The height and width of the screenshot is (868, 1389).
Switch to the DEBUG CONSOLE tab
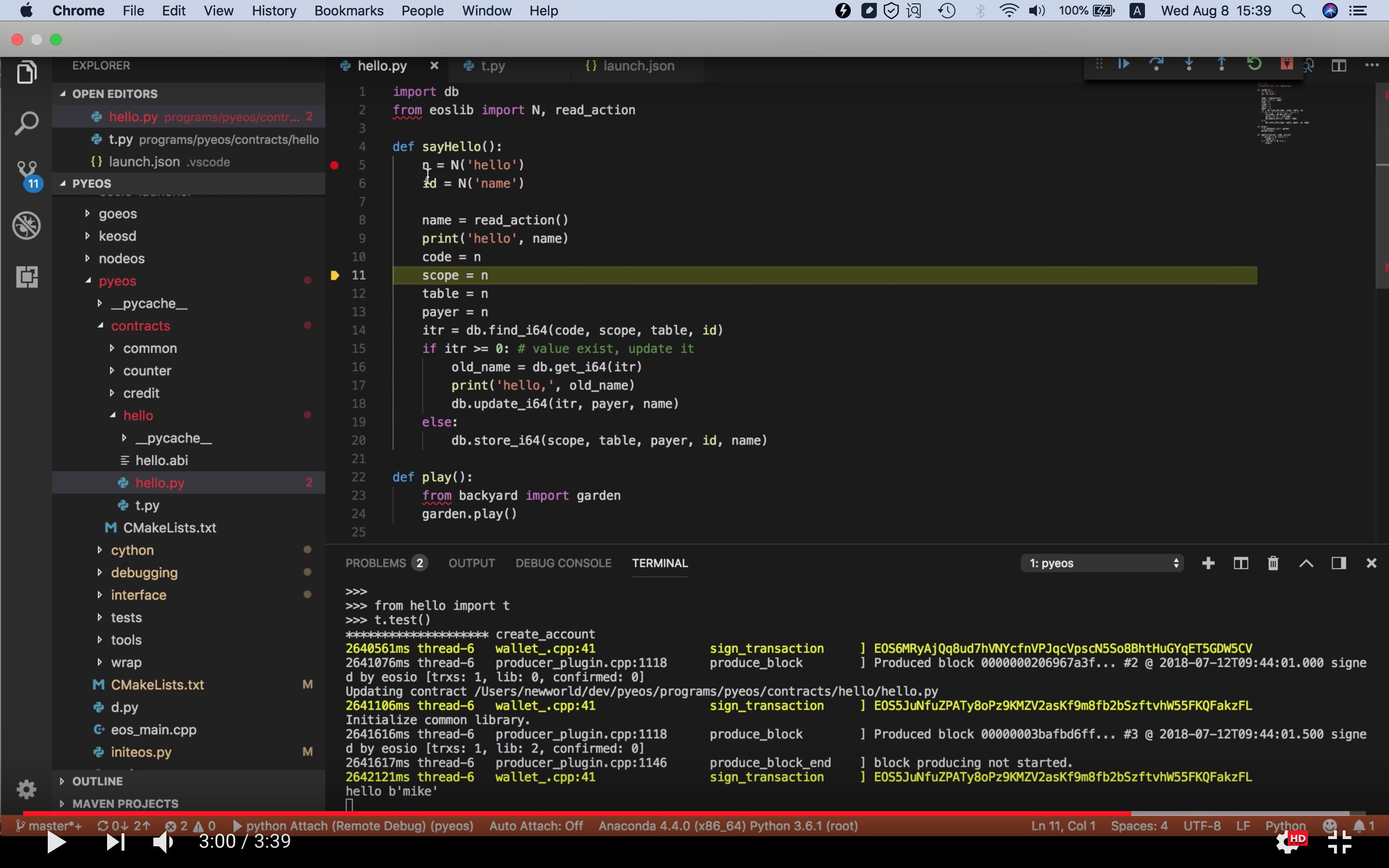pos(563,563)
